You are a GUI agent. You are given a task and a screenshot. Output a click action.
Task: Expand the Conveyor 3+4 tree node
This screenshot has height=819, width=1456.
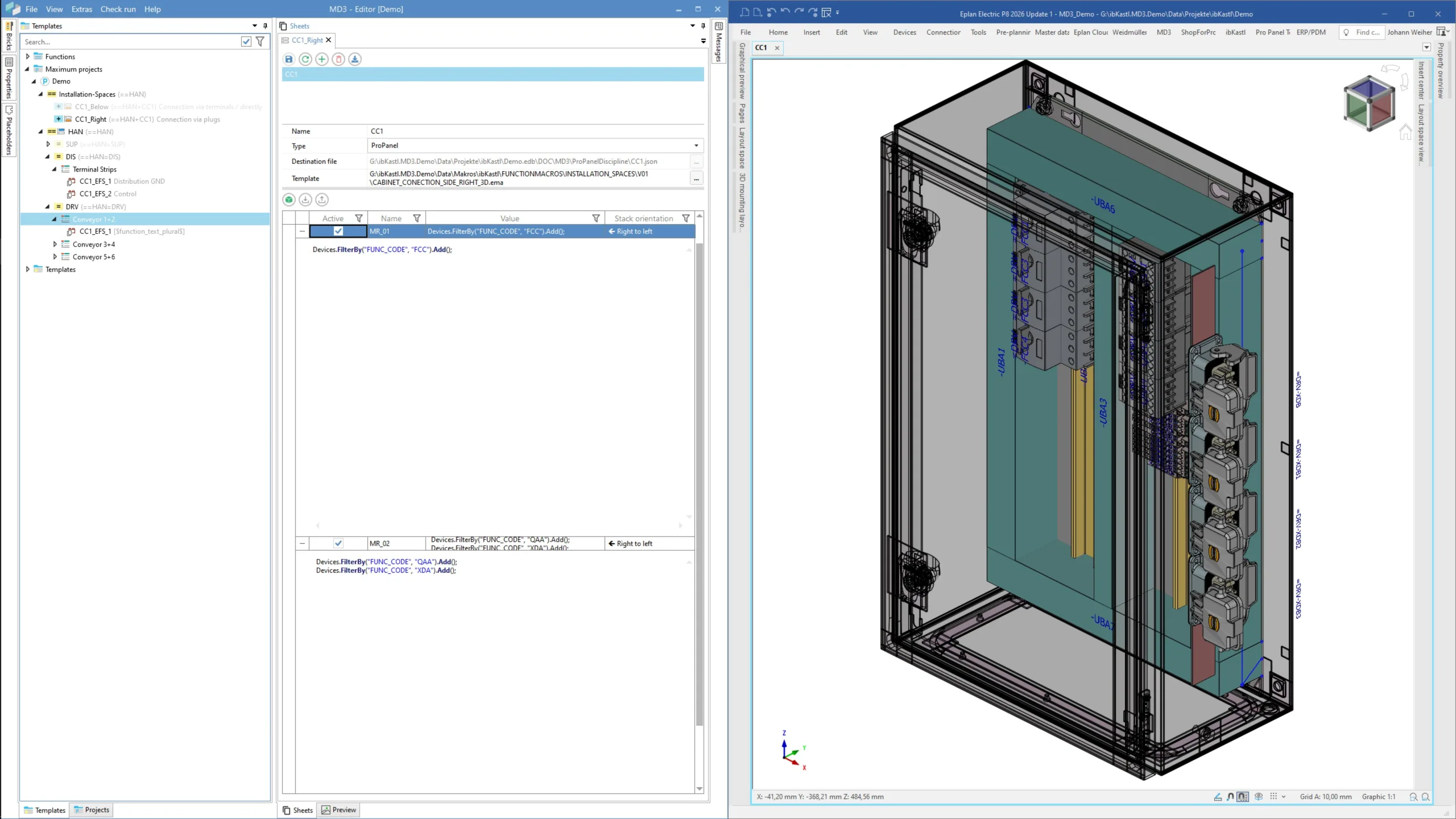(55, 244)
